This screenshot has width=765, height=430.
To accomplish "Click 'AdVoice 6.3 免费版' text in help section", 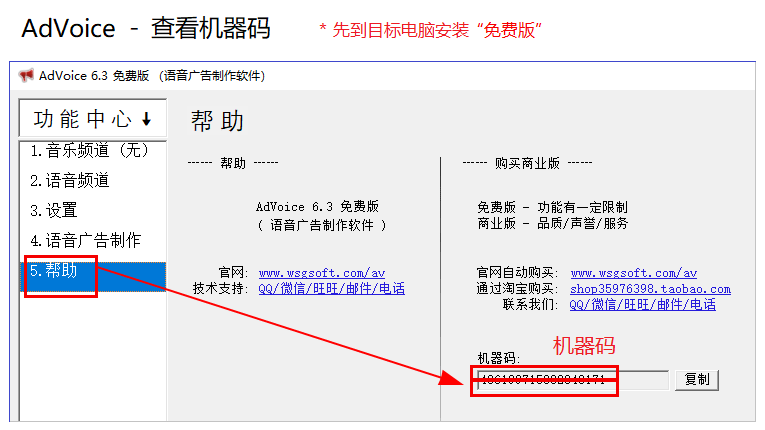I will [x=318, y=207].
